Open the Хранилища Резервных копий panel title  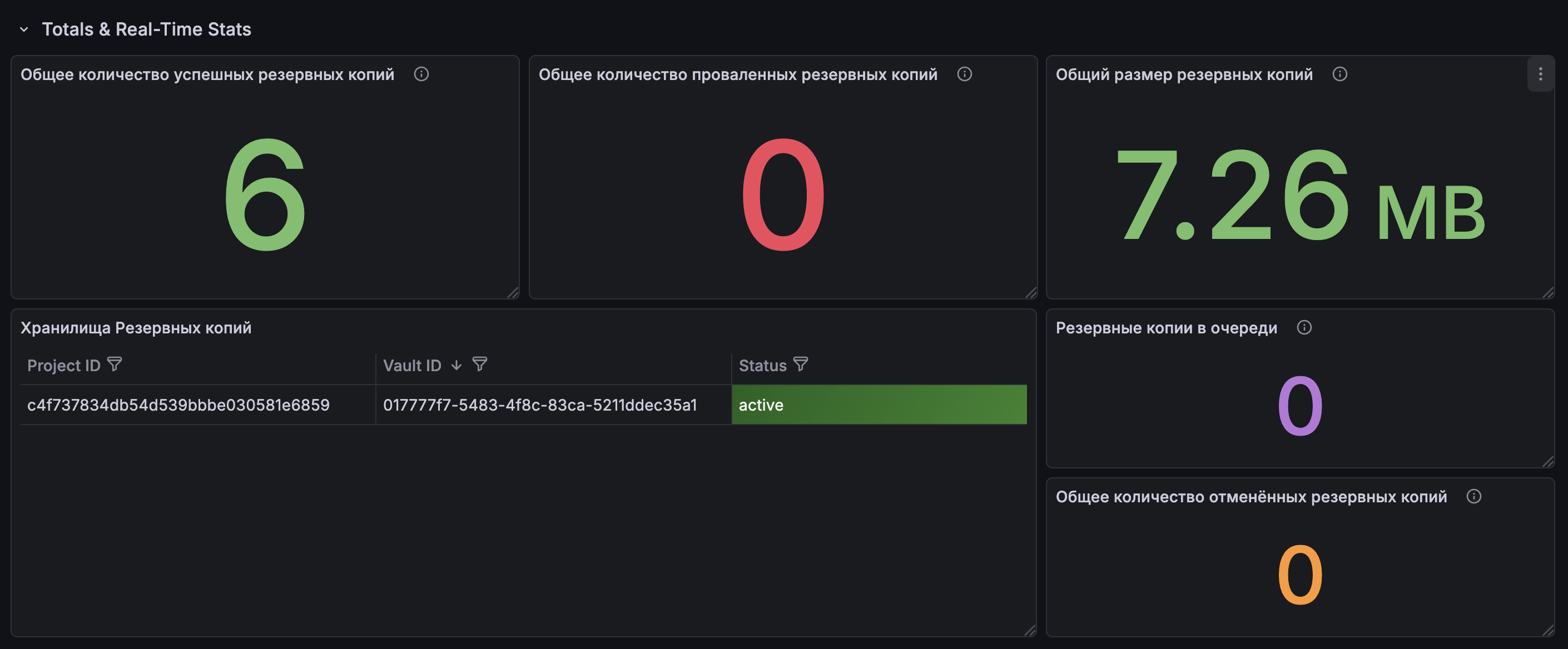[136, 328]
